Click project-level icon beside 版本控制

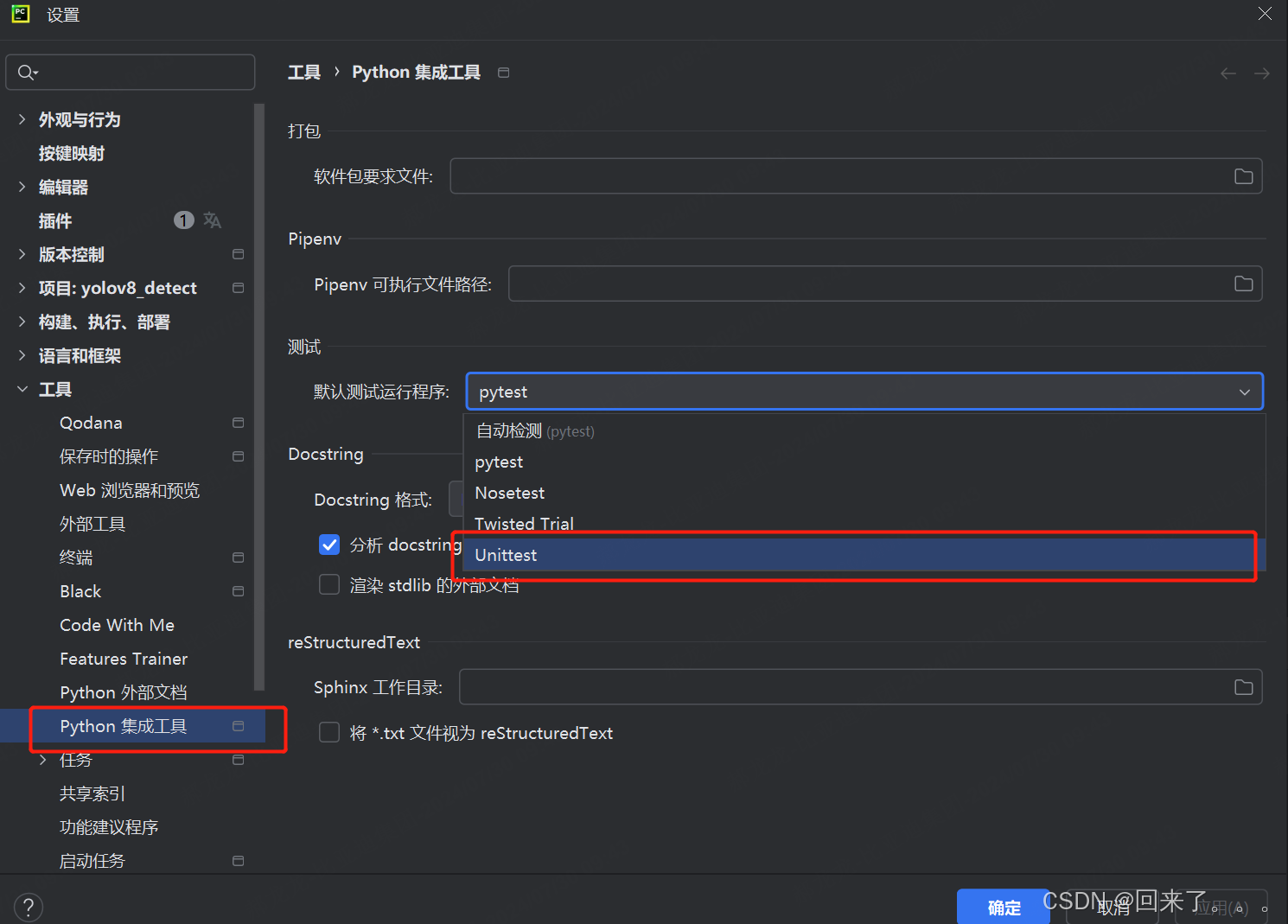point(239,254)
